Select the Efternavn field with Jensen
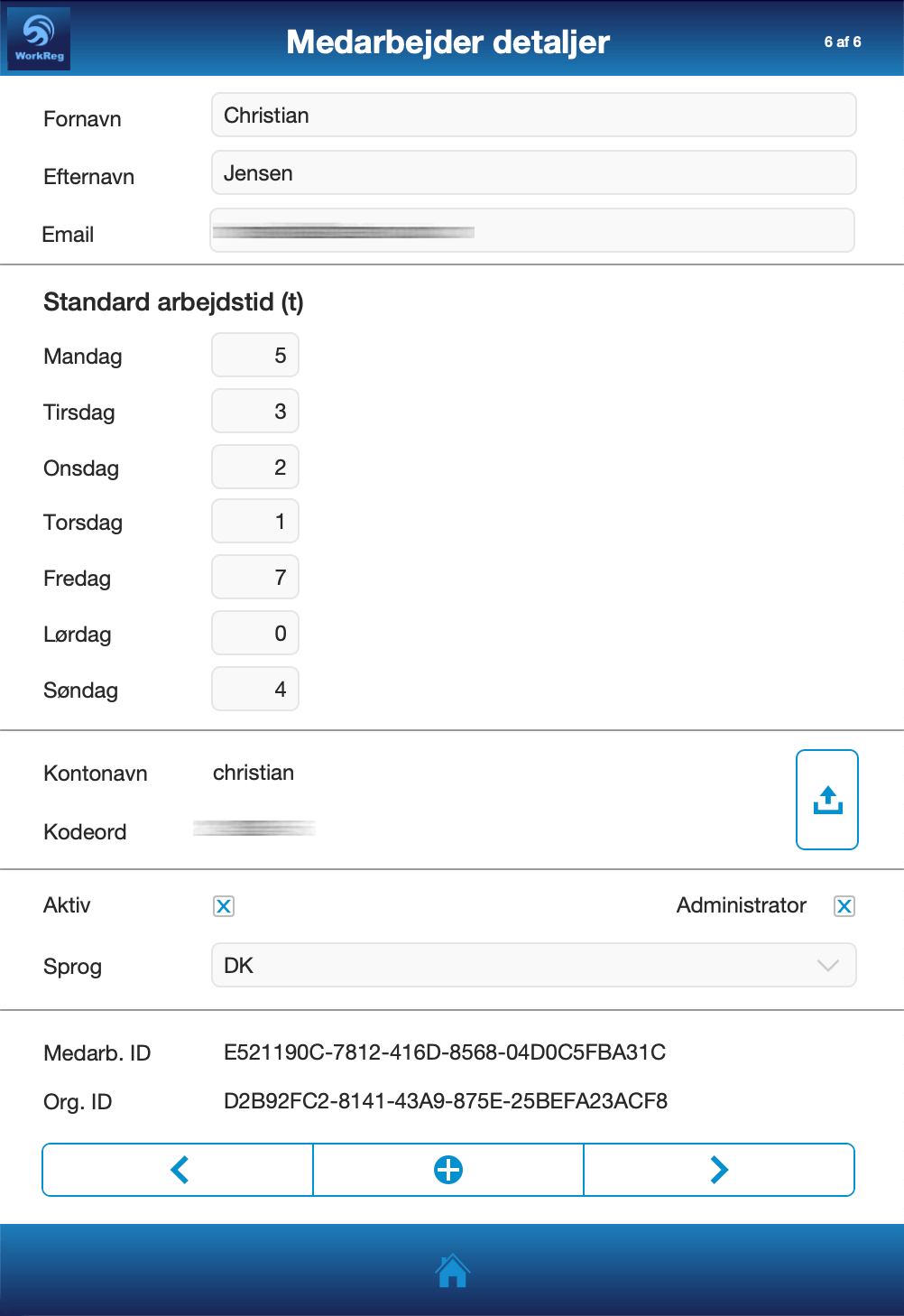Screen dimensions: 904x1316 pyautogui.click(x=533, y=173)
